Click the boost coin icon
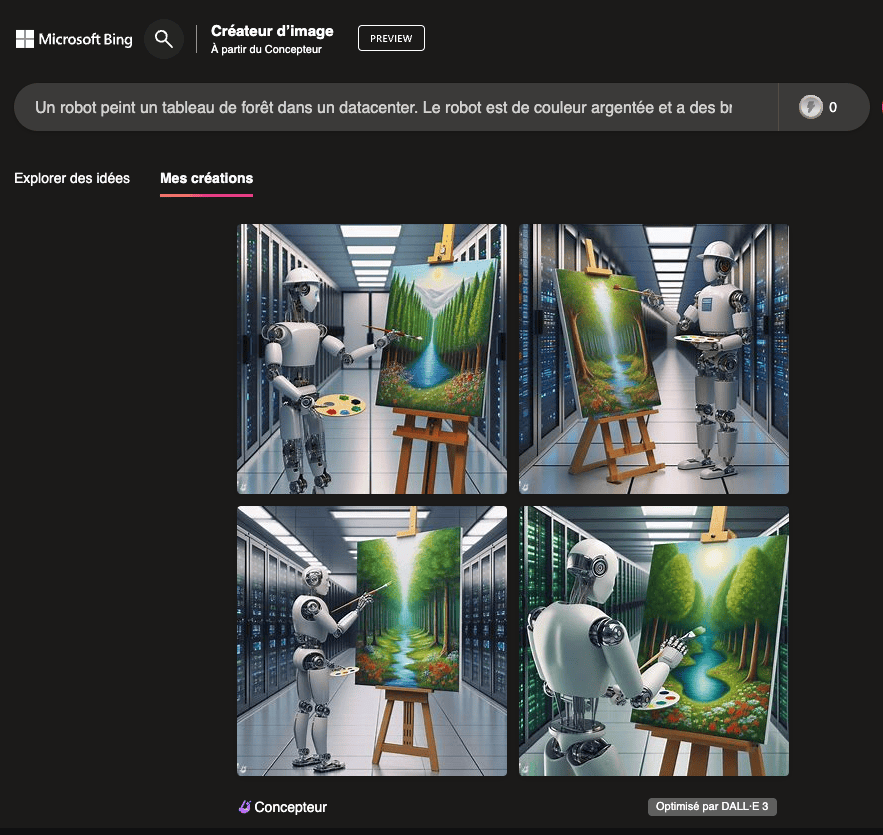Image resolution: width=883 pixels, height=835 pixels. tap(811, 107)
